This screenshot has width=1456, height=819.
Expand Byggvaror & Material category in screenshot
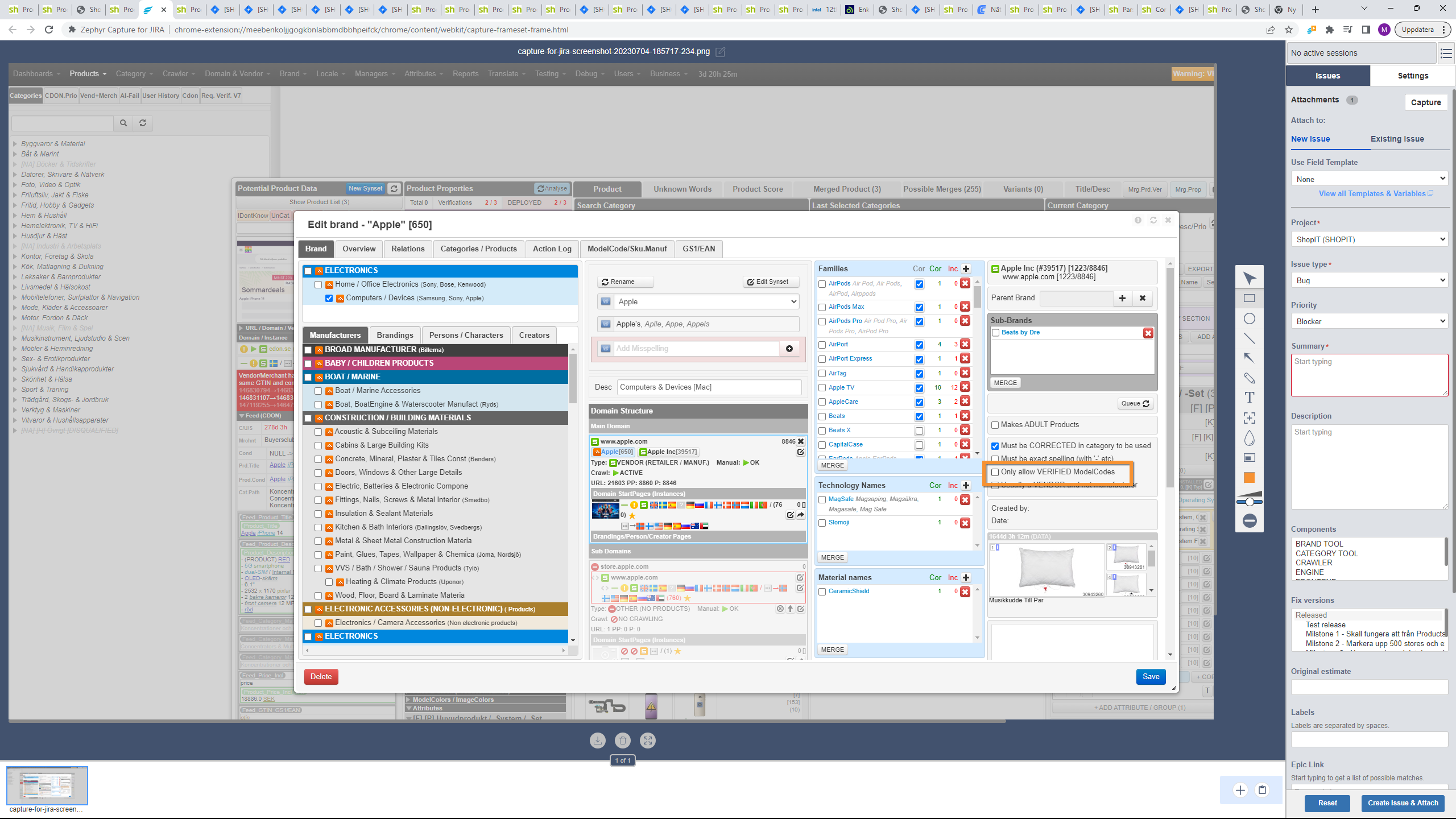click(x=15, y=144)
